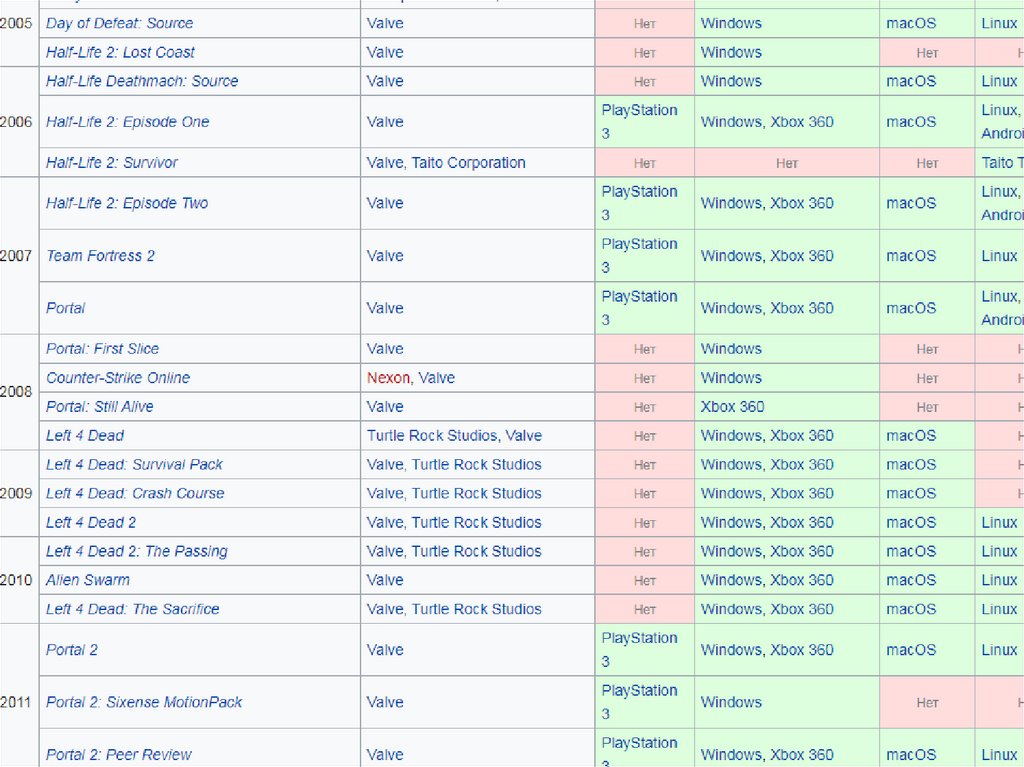1024x767 pixels.
Task: Select the 2008 year cell
Action: [19, 392]
